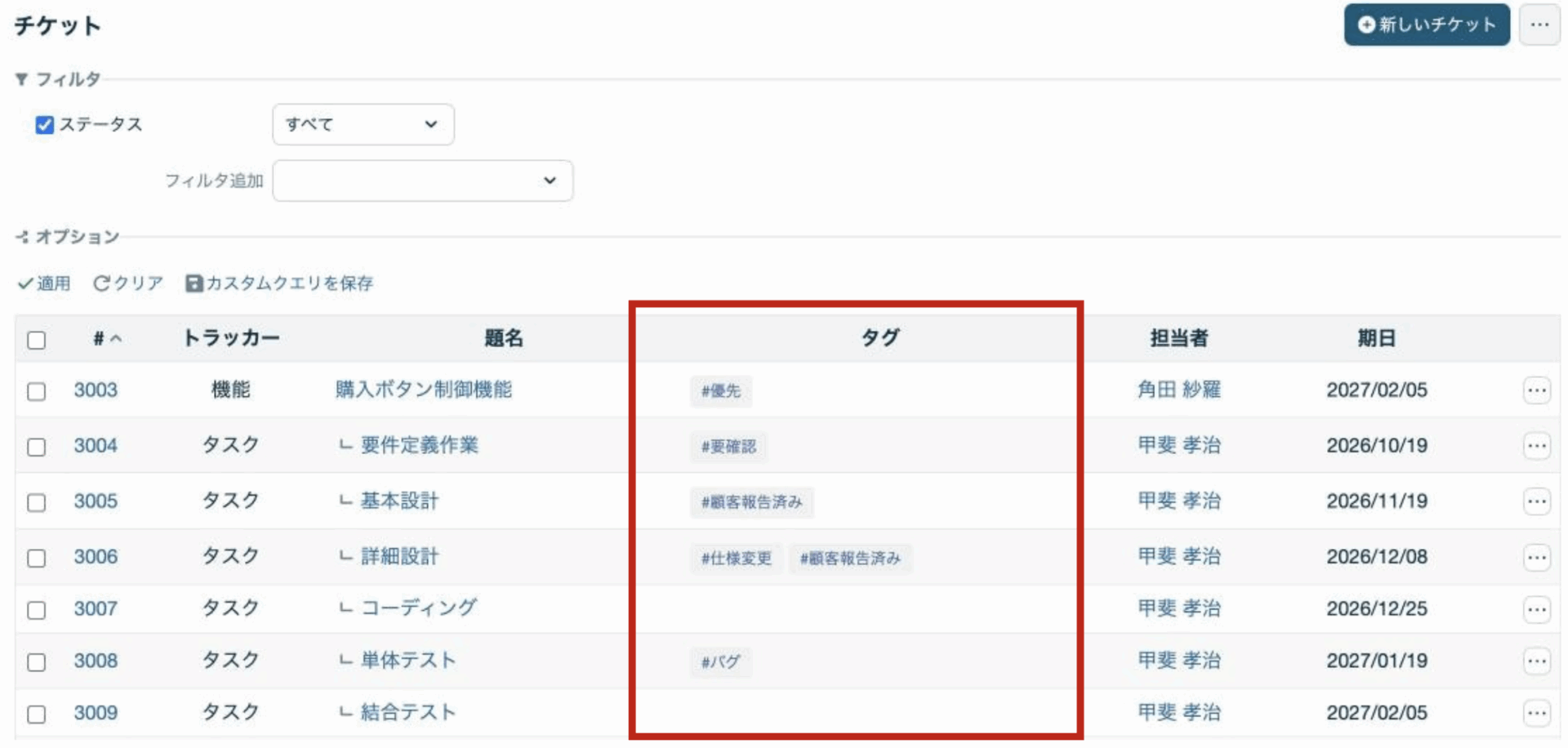Click 機能 tracker cell for 3003

[x=231, y=390]
